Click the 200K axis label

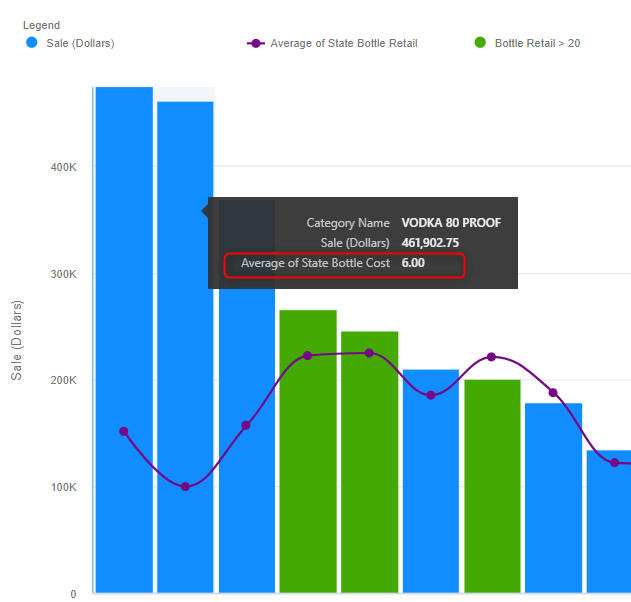point(64,380)
